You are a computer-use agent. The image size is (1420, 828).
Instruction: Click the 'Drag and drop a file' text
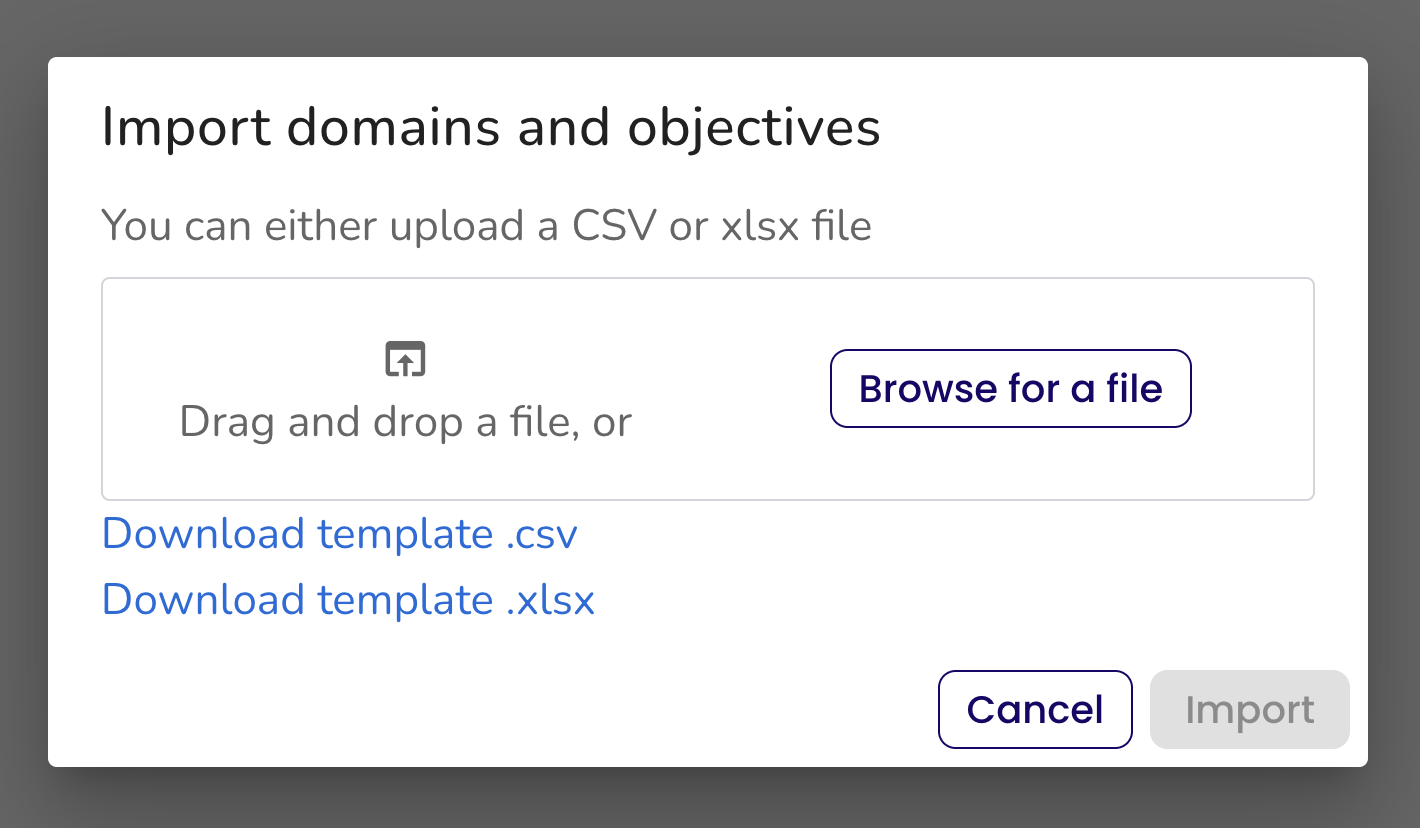404,421
